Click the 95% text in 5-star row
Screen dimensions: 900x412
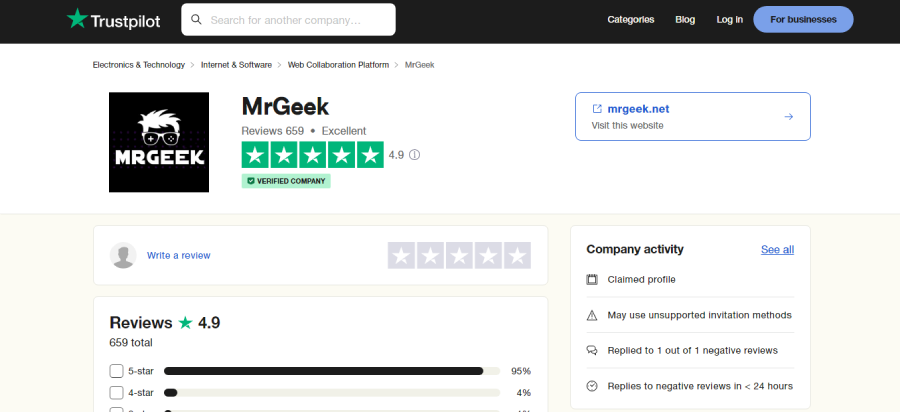[x=521, y=371]
